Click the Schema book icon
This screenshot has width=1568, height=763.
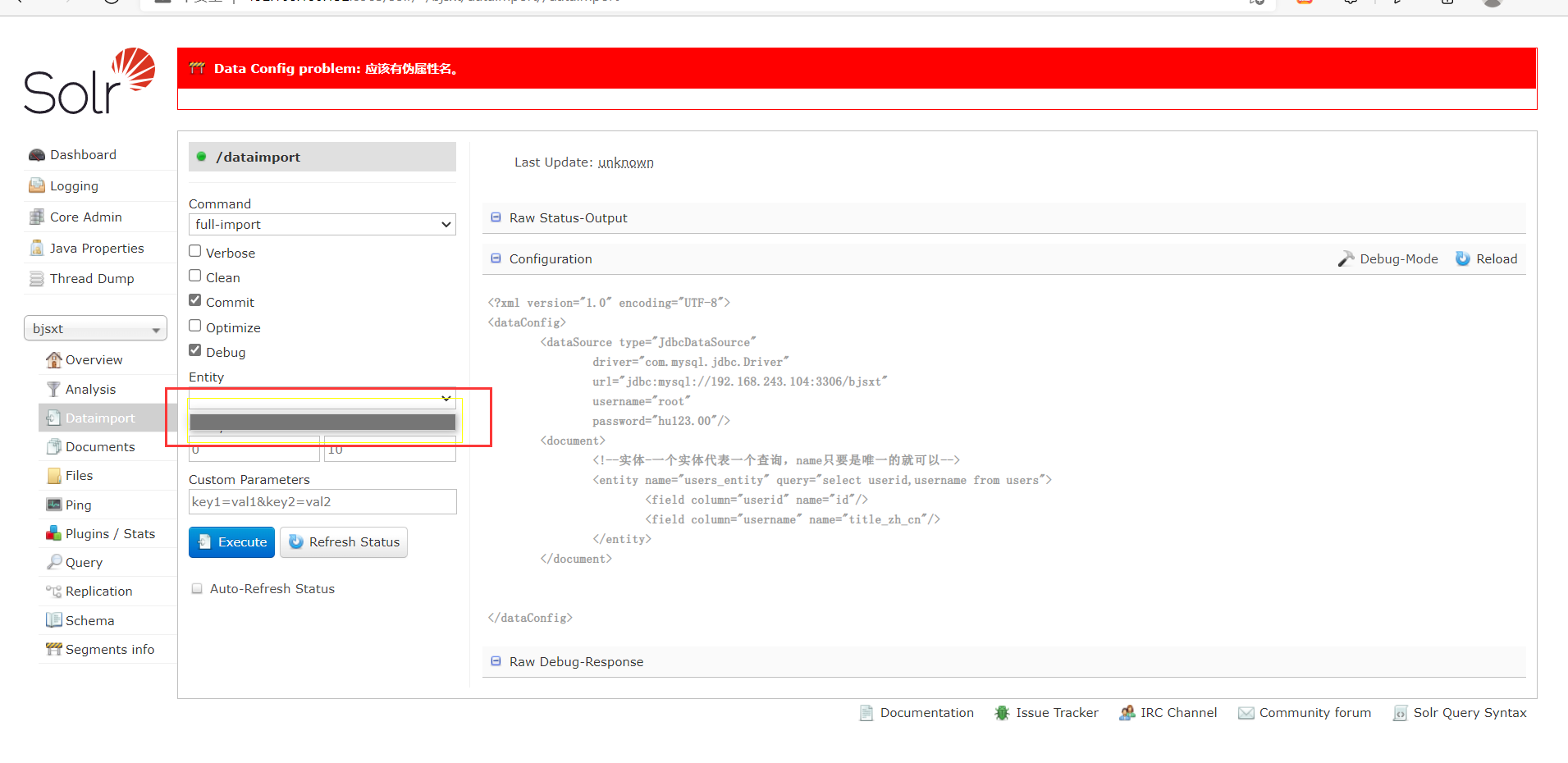point(54,620)
